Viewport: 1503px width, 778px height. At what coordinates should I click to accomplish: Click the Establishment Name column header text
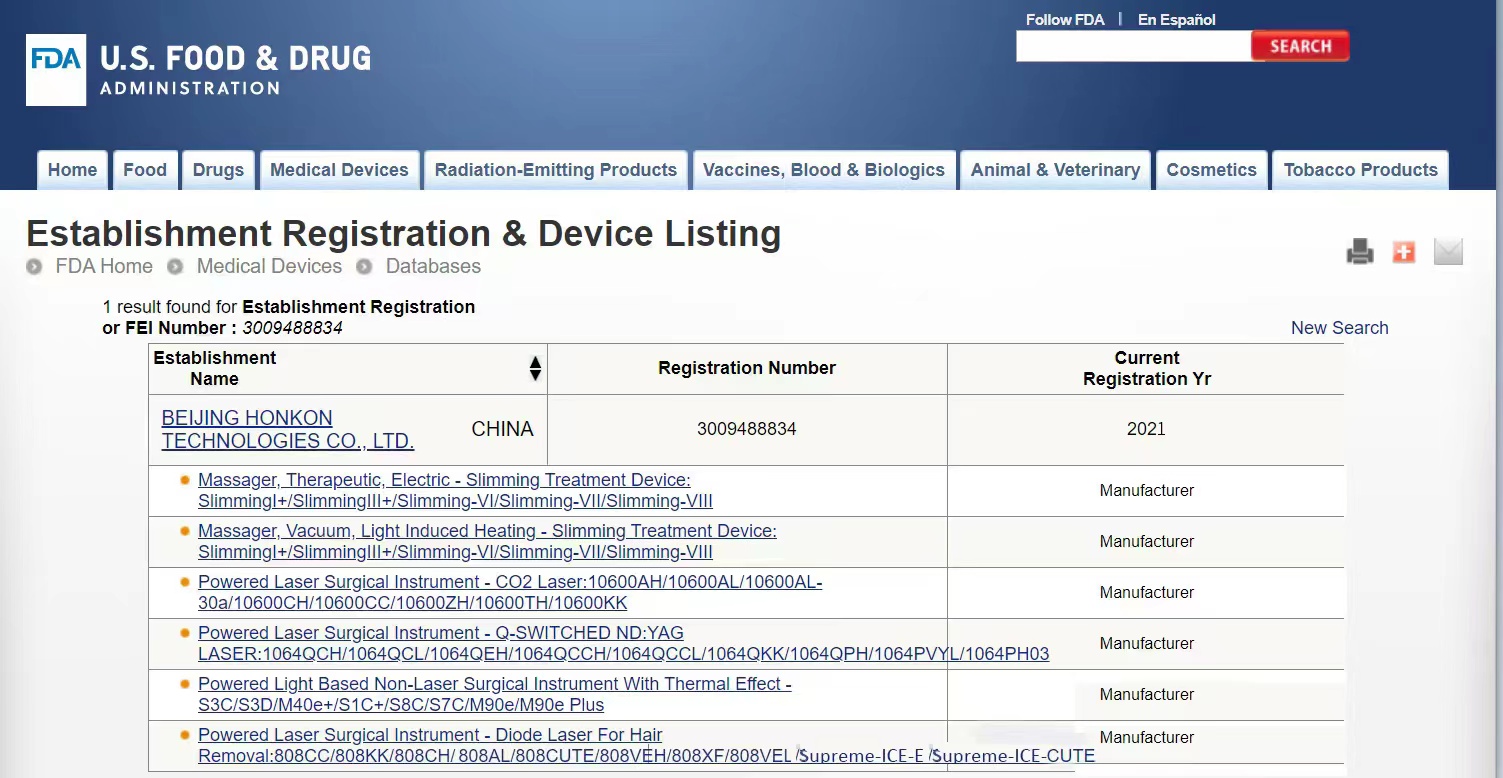pyautogui.click(x=215, y=368)
